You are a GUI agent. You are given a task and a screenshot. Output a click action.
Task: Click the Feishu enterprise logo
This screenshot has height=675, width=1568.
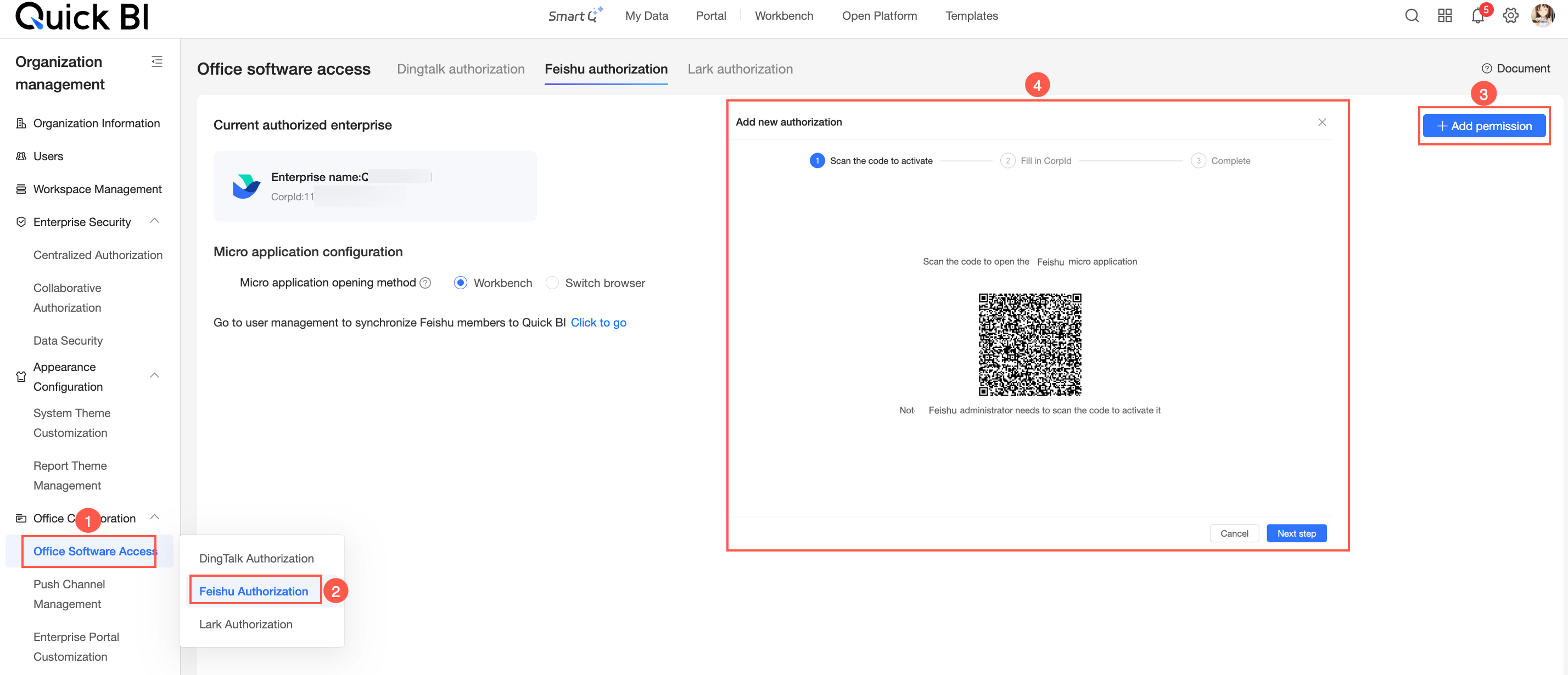pyautogui.click(x=246, y=186)
